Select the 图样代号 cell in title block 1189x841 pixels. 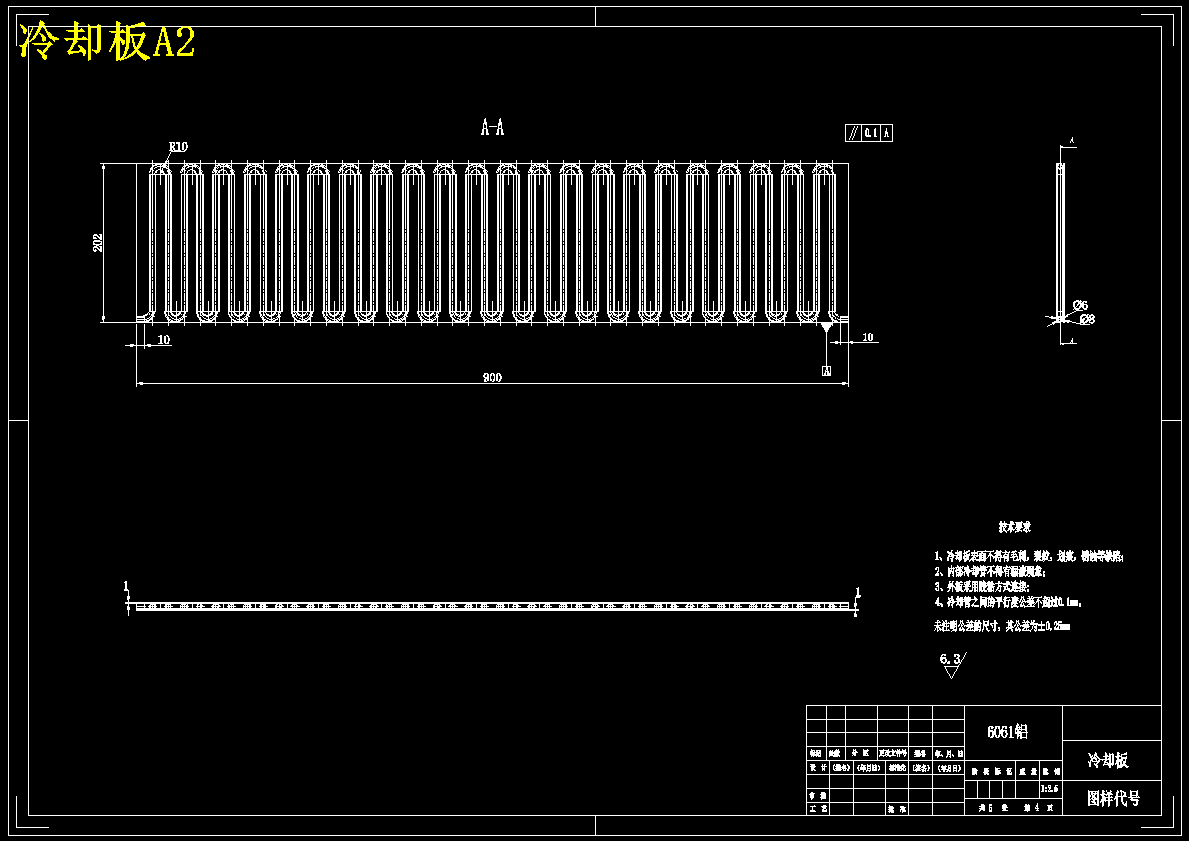coord(1112,798)
